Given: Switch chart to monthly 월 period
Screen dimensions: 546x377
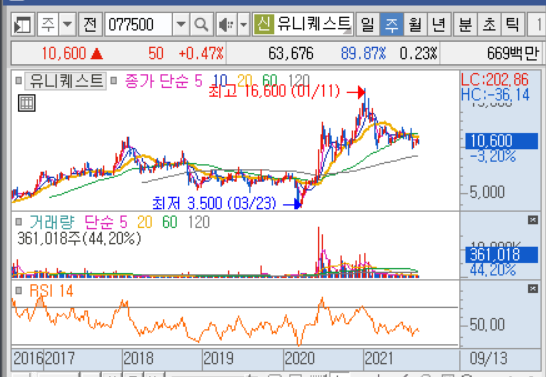Looking at the screenshot, I should pyautogui.click(x=415, y=24).
